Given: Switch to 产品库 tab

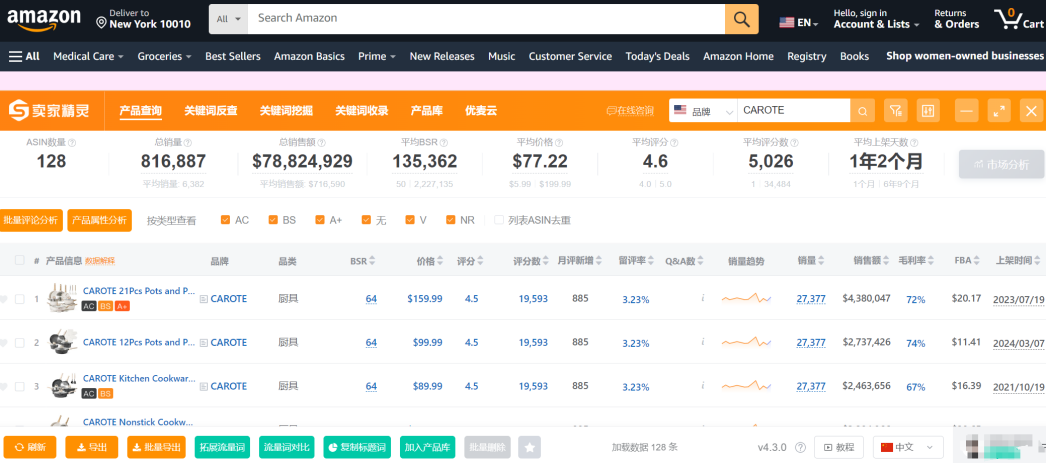Looking at the screenshot, I should point(426,111).
